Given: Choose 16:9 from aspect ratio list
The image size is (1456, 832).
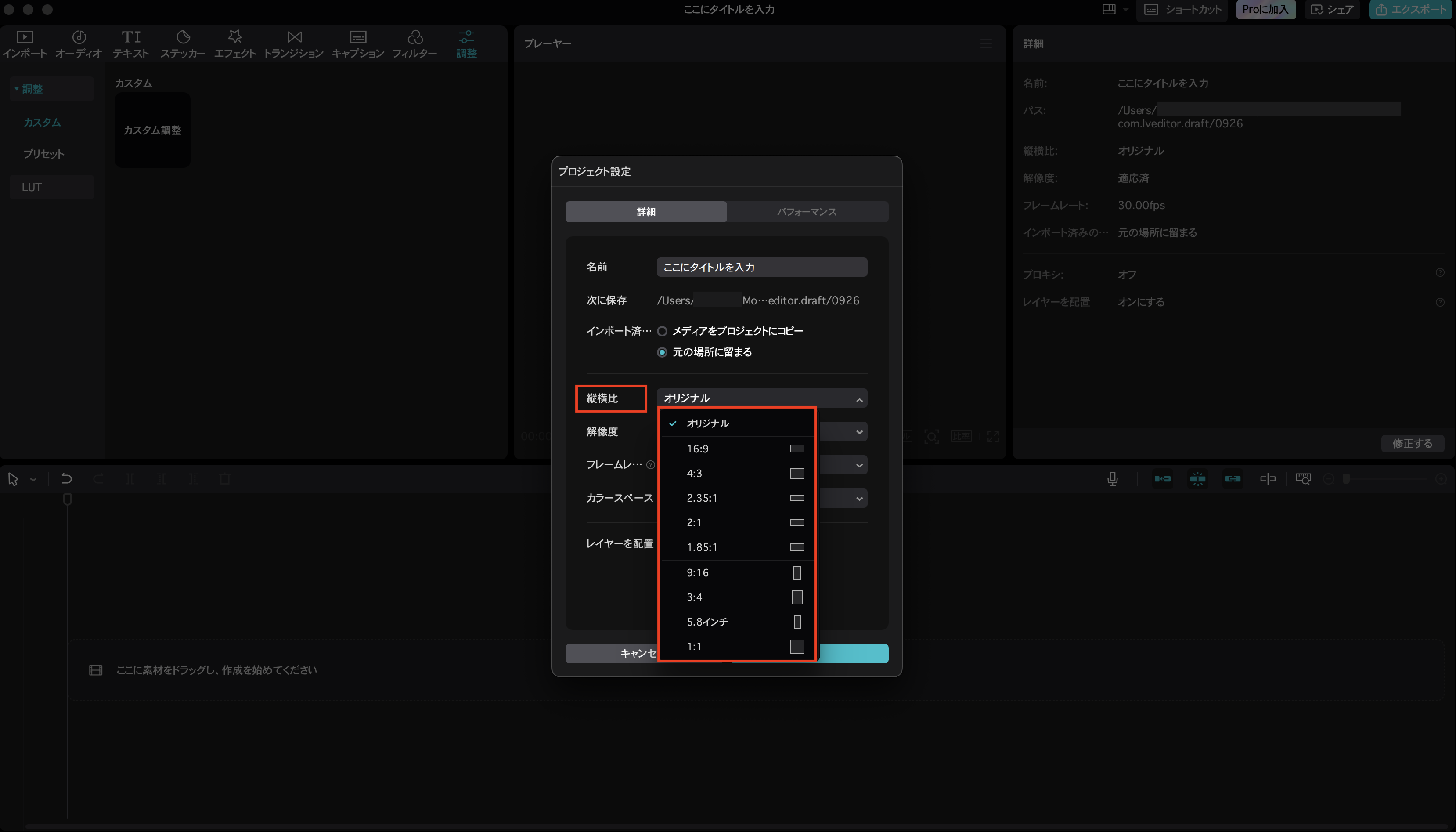Looking at the screenshot, I should click(x=738, y=449).
